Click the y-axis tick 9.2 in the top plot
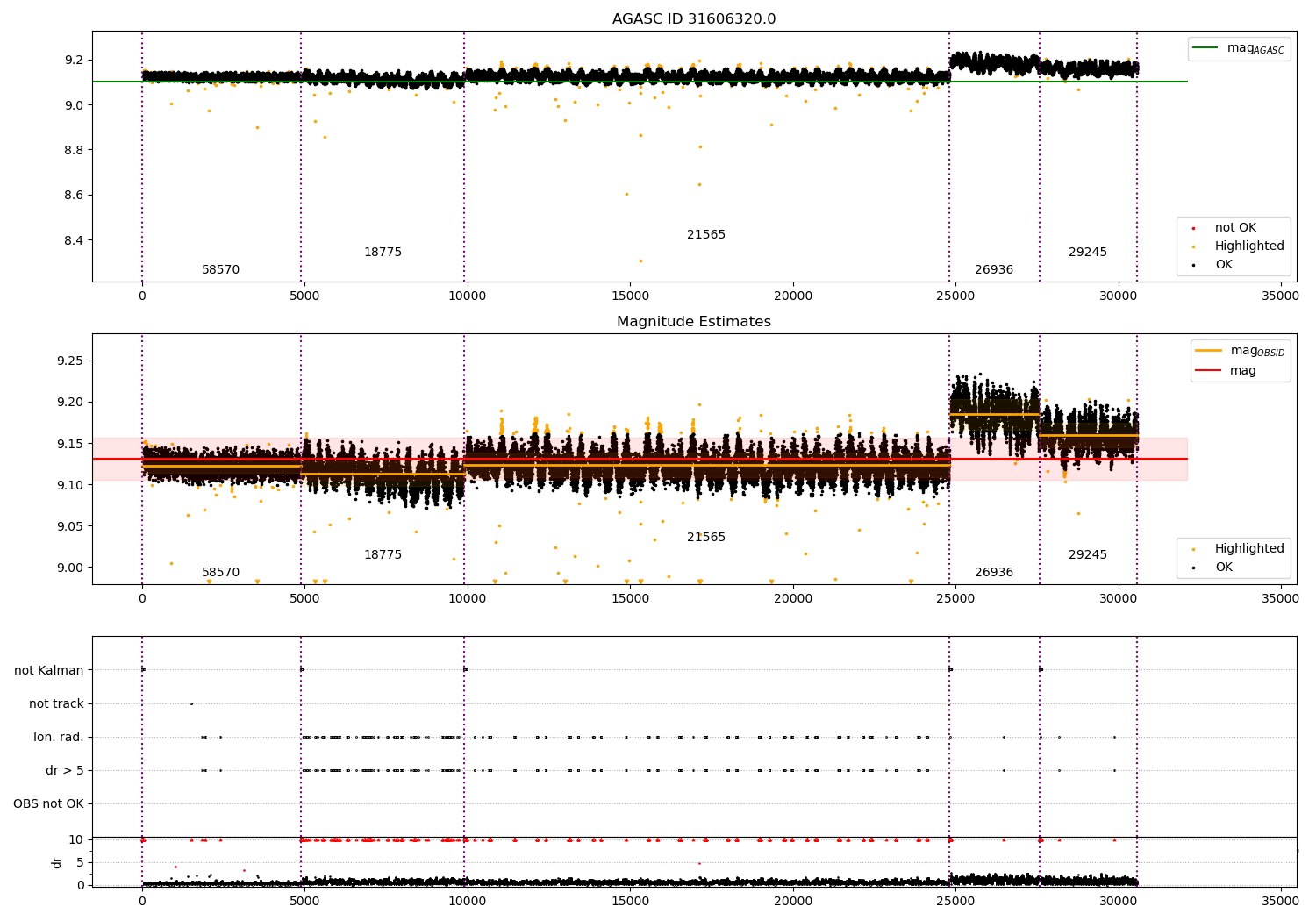The height and width of the screenshot is (921, 1316). pyautogui.click(x=75, y=61)
